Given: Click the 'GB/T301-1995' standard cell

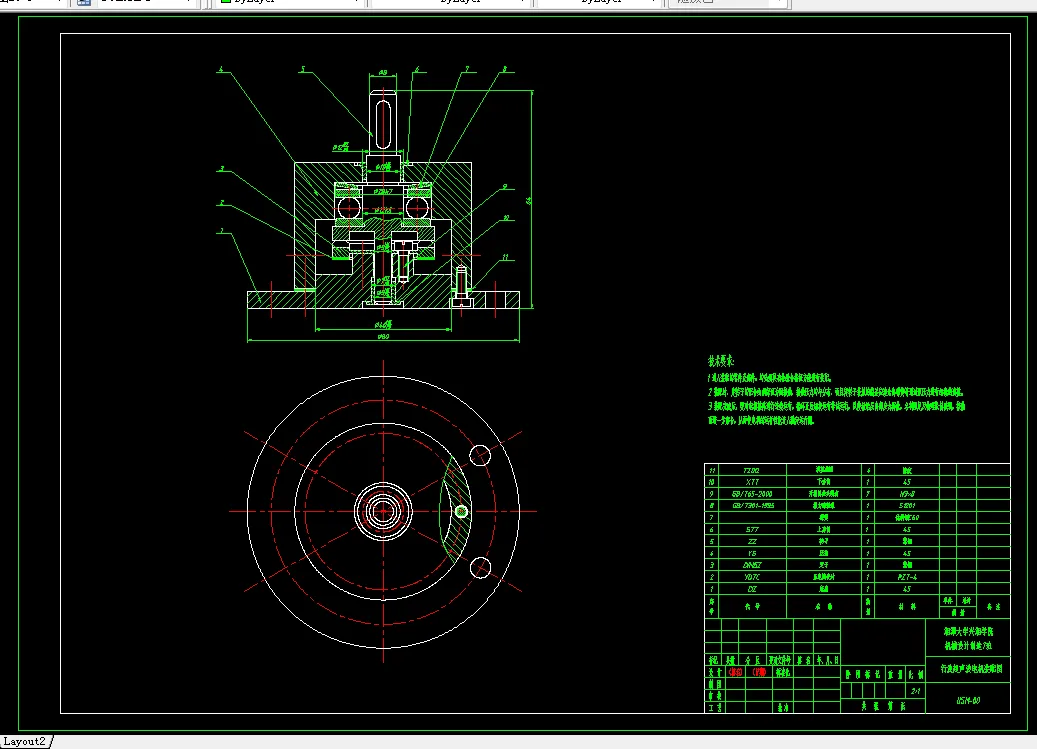Looking at the screenshot, I should (753, 506).
